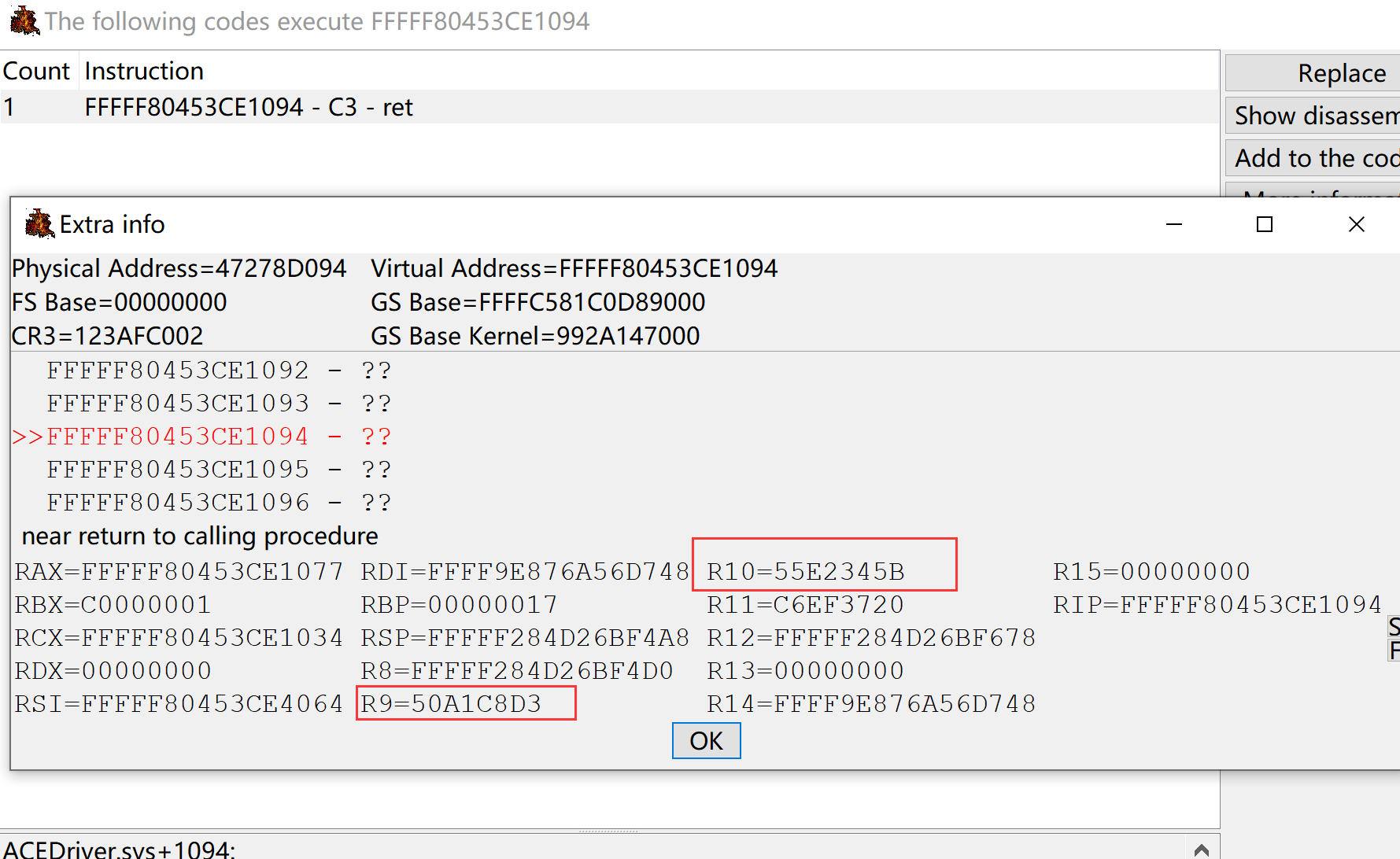The image size is (1400, 859).
Task: Close the Extra info dialog
Action: (1356, 225)
